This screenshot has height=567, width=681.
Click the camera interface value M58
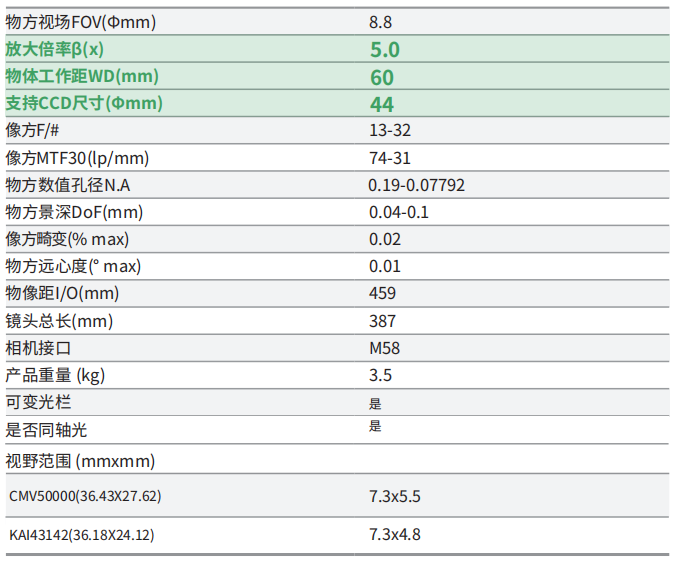pyautogui.click(x=385, y=348)
